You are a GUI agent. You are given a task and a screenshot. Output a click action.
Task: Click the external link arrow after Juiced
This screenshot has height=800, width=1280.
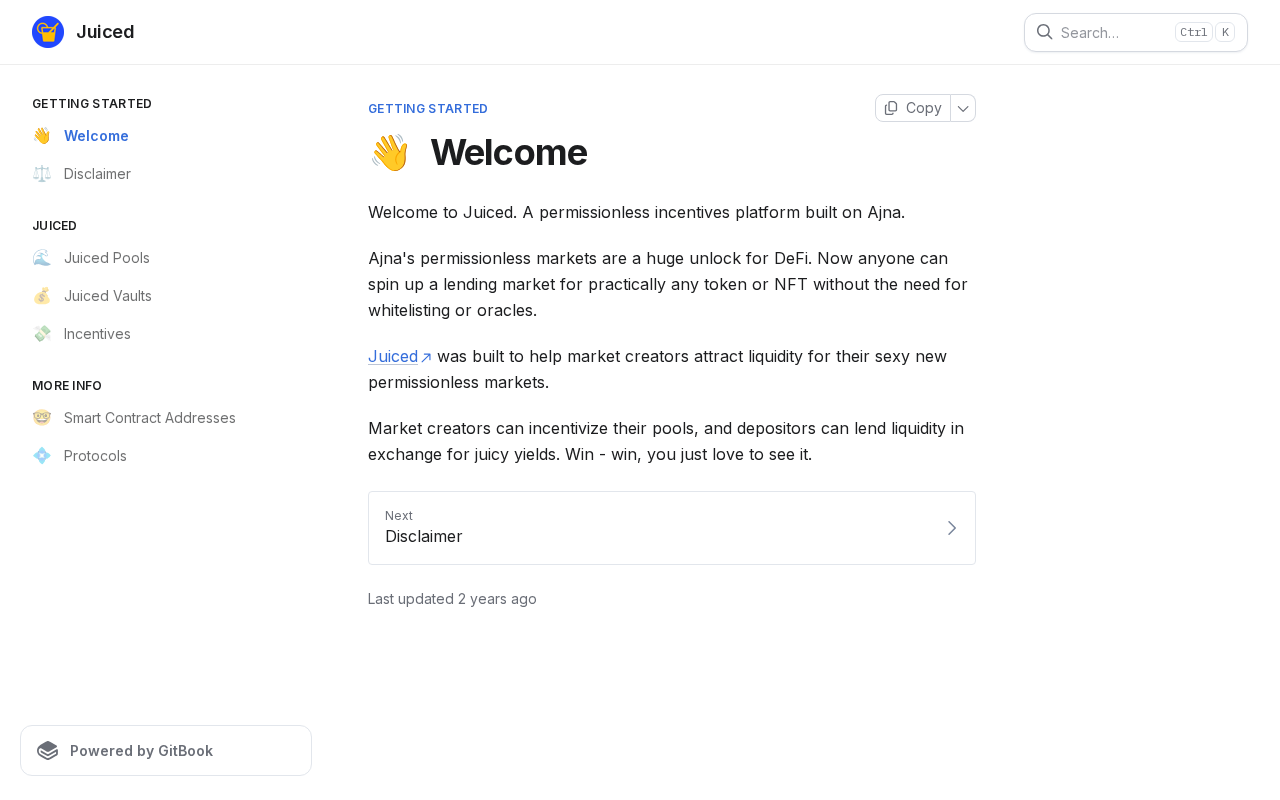point(426,357)
